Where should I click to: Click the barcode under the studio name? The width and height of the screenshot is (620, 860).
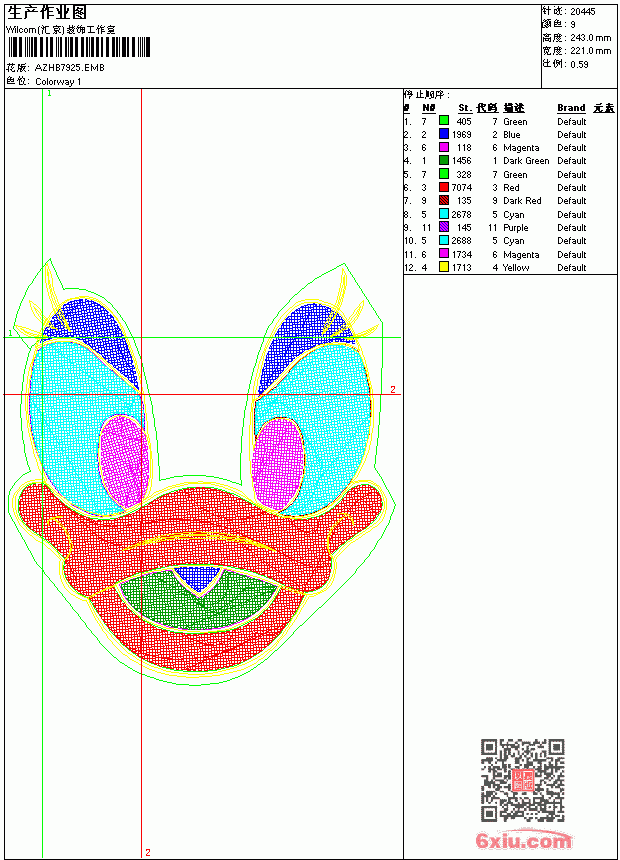point(78,47)
